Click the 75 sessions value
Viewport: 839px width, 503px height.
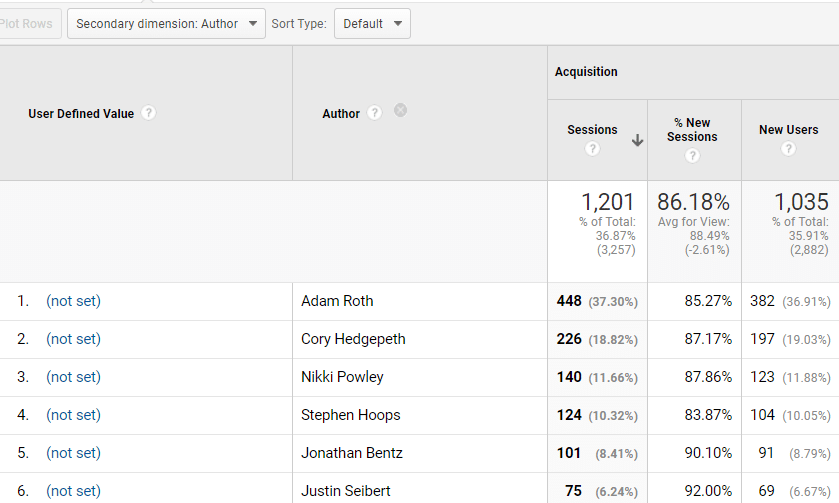pos(573,491)
